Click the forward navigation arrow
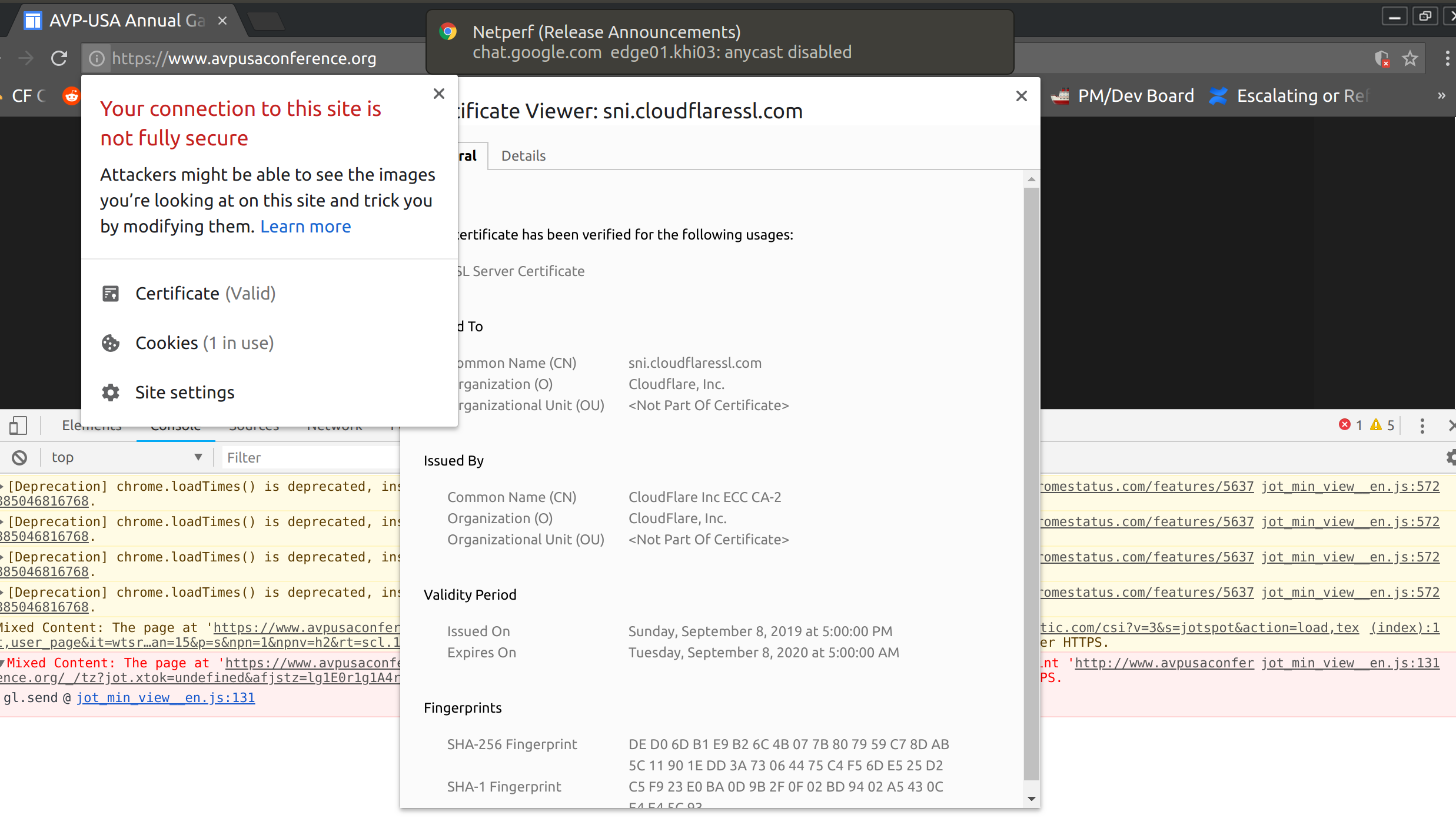 click(x=26, y=58)
